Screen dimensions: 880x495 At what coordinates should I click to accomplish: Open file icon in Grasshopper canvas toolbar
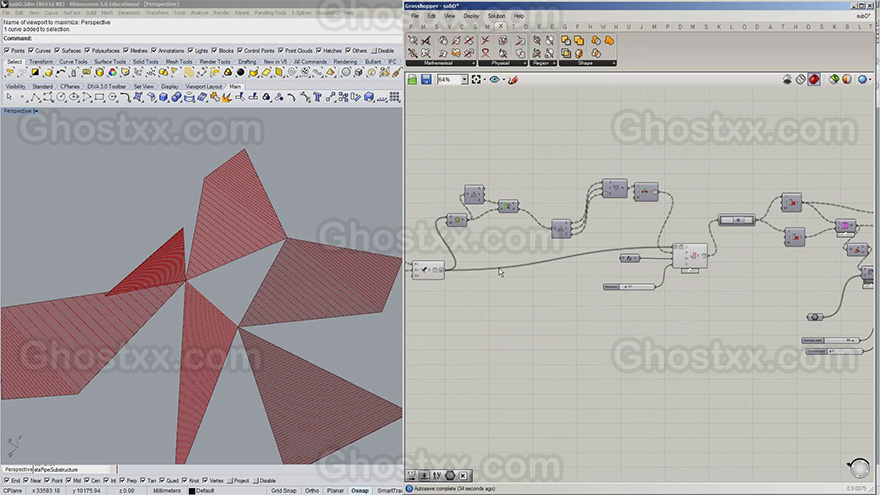[x=412, y=80]
